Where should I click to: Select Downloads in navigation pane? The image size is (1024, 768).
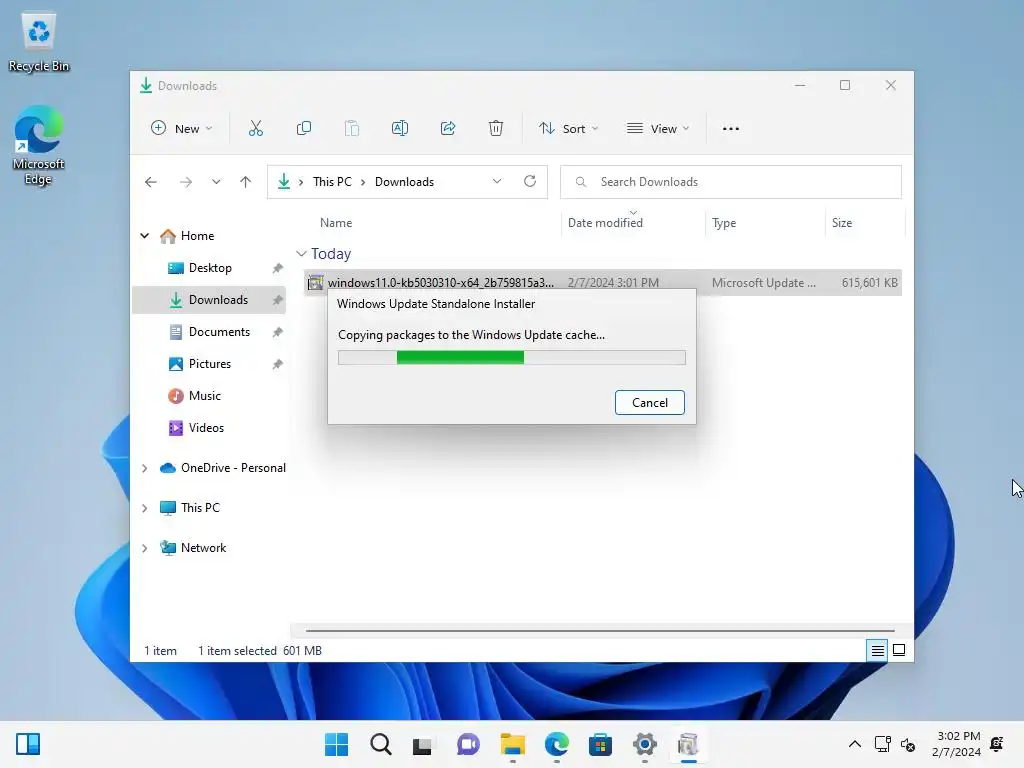click(209, 300)
